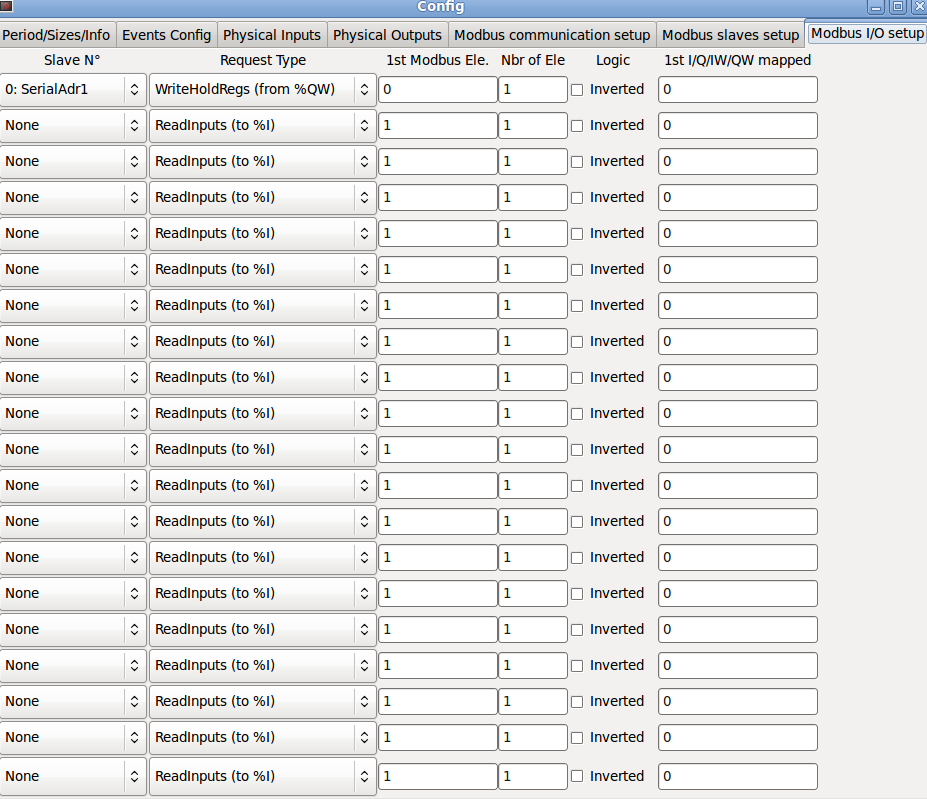Click the 'Slave N°' column header

(72, 60)
